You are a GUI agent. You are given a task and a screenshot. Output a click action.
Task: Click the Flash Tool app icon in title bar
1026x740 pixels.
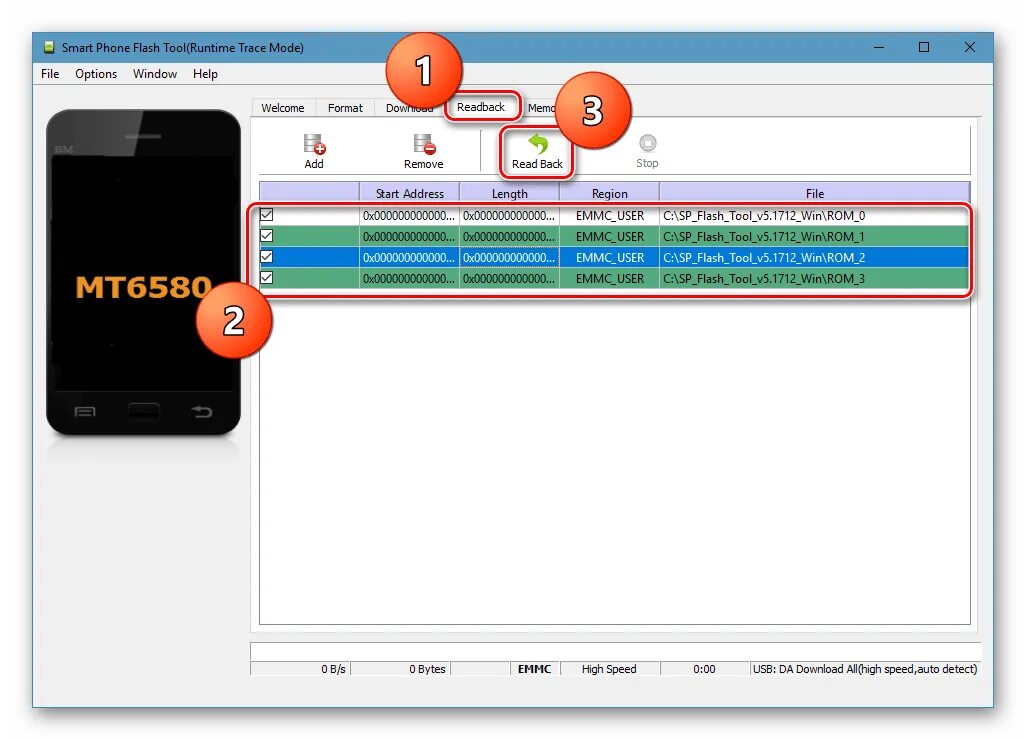coord(49,47)
